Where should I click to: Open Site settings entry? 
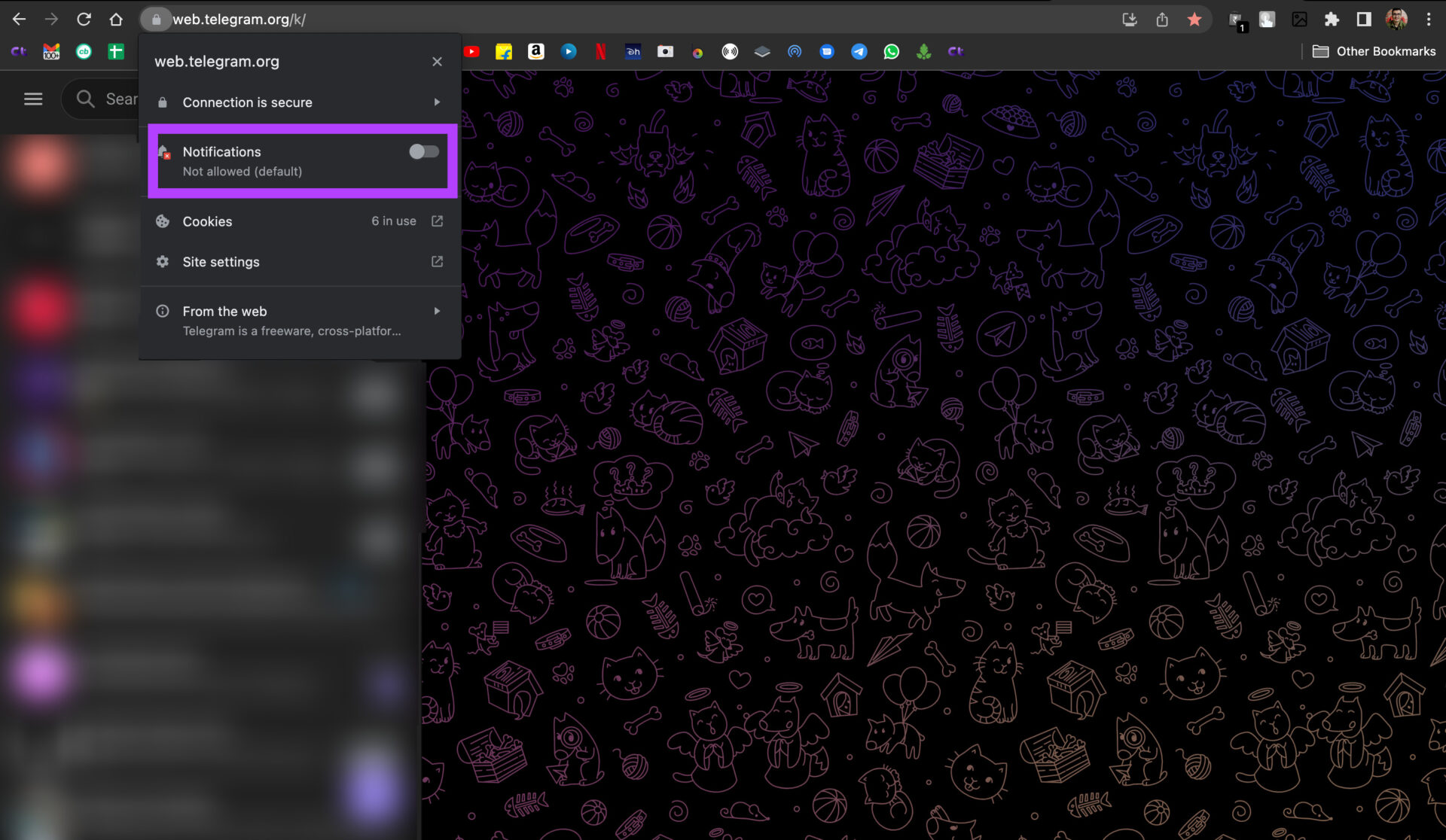(x=221, y=262)
